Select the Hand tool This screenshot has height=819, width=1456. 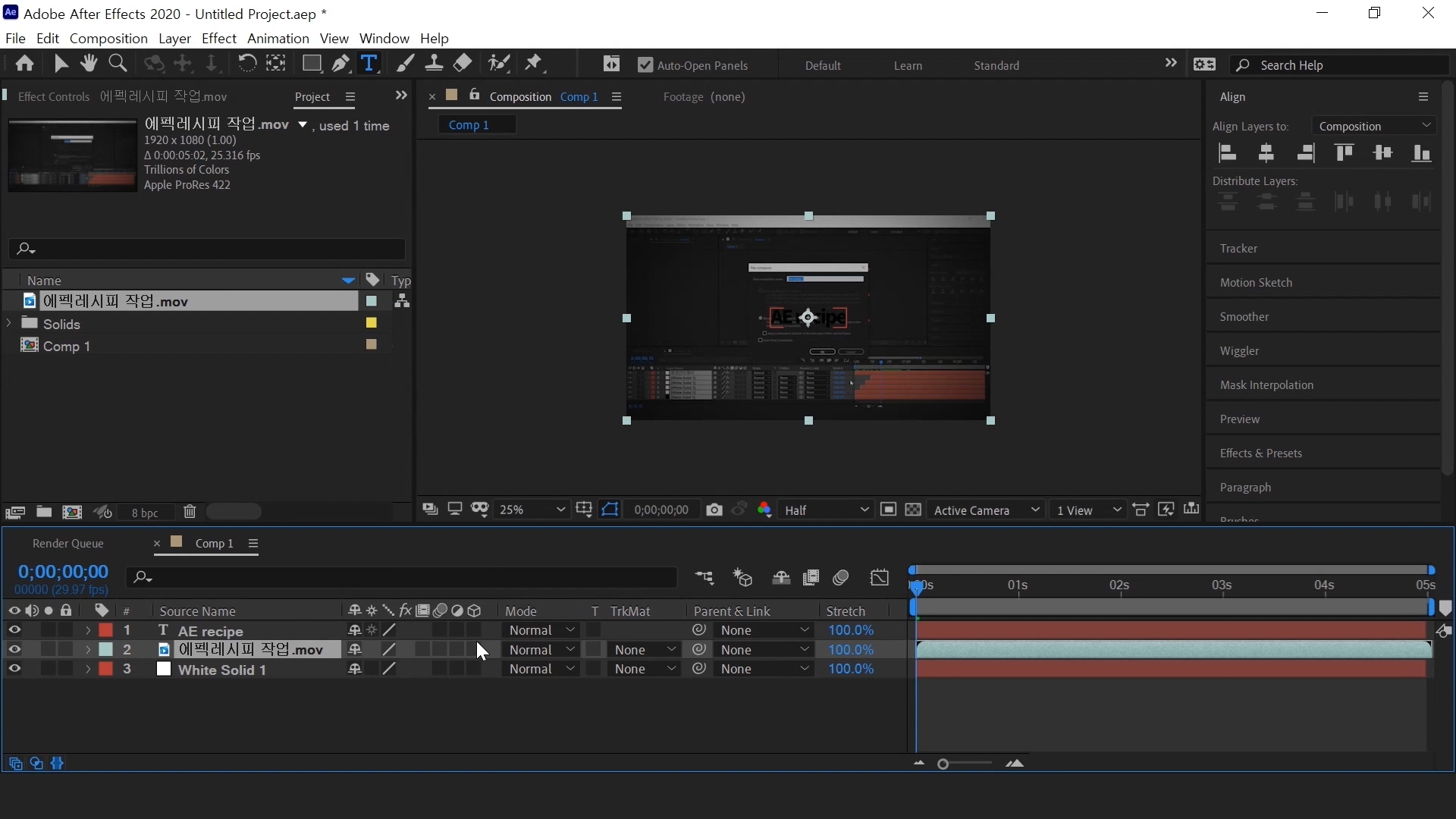click(89, 64)
